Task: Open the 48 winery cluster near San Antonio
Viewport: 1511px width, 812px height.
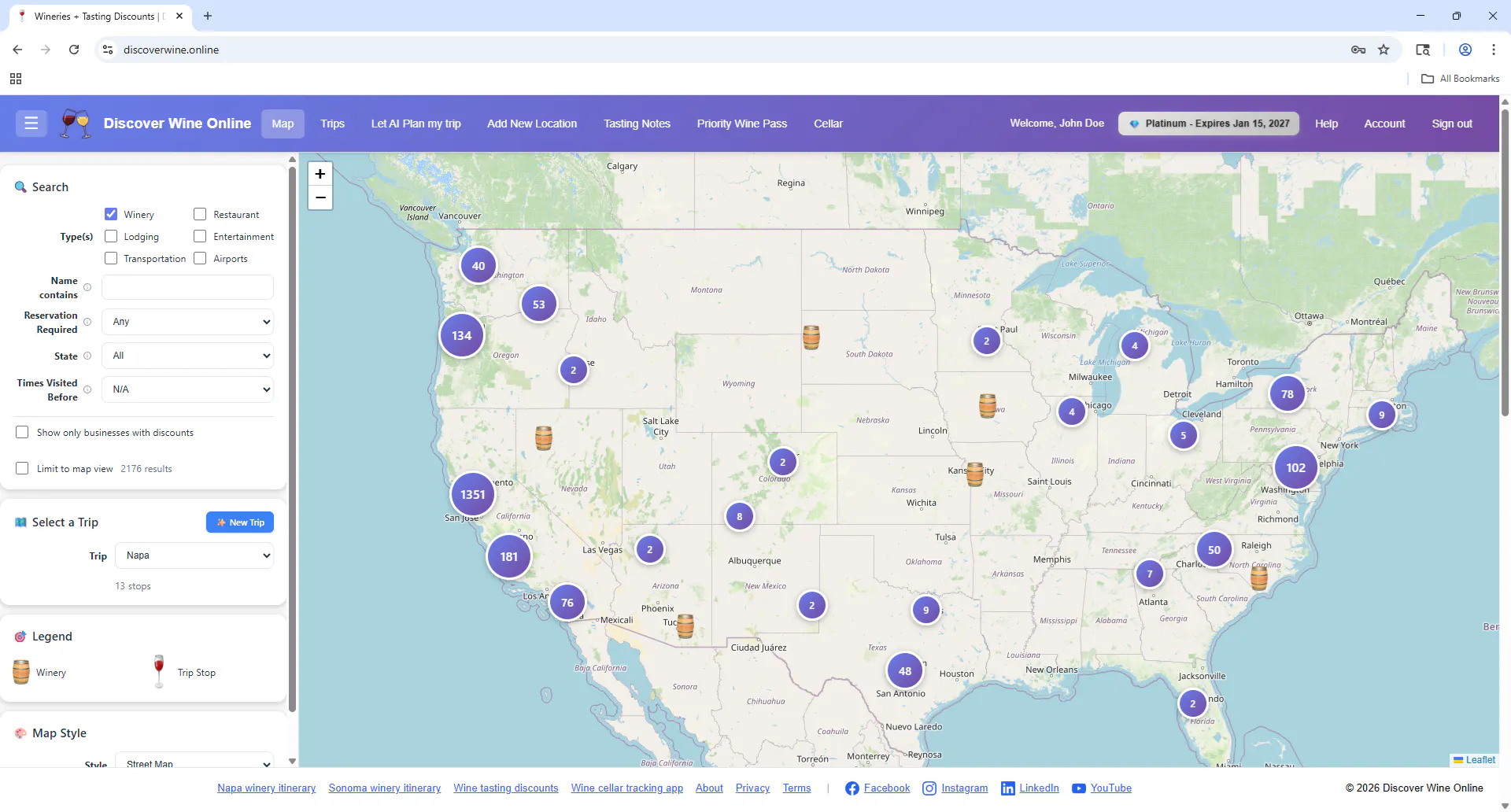Action: 905,671
